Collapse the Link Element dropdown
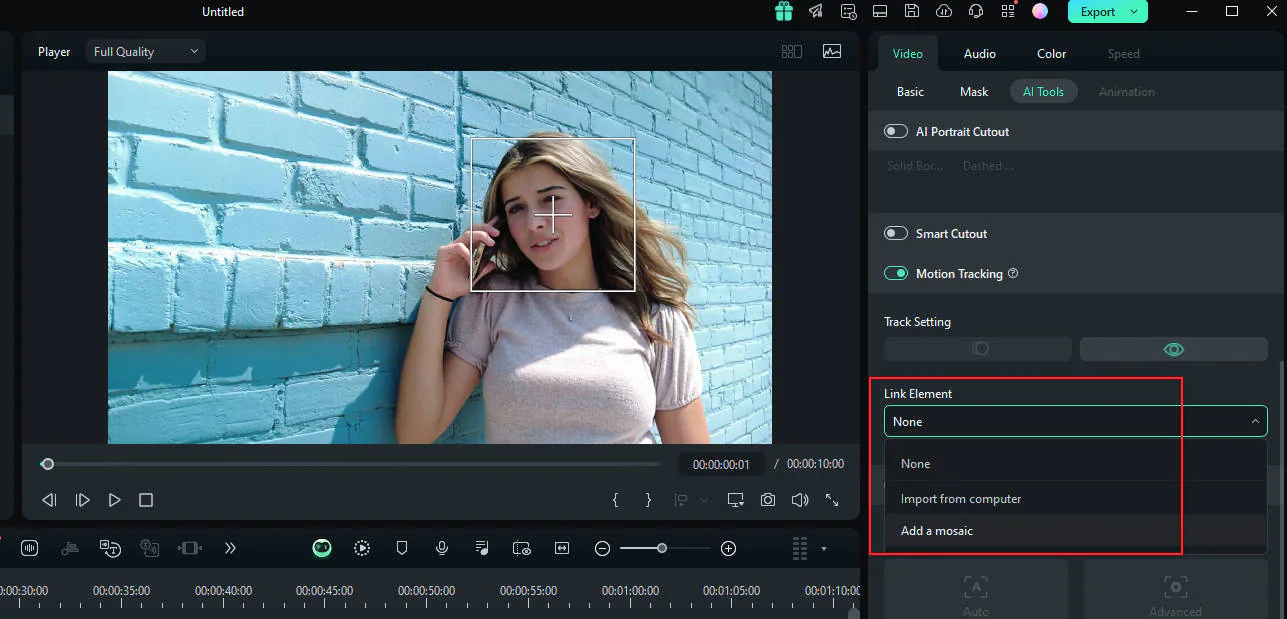This screenshot has width=1287, height=619. (1255, 422)
